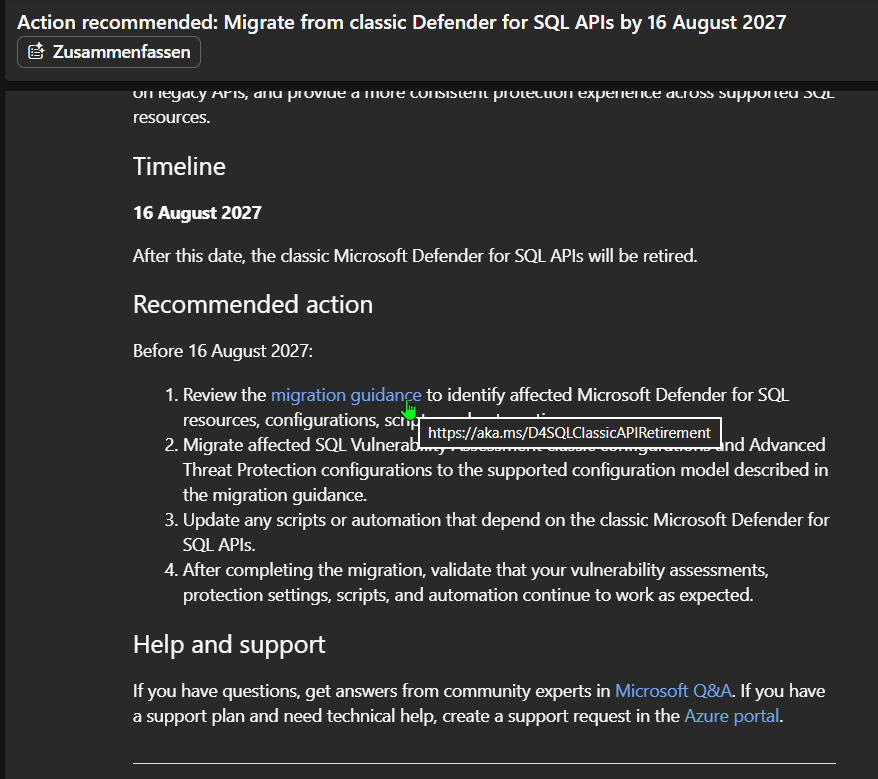
Task: Open the Microsoft Q&A link
Action: (x=673, y=691)
